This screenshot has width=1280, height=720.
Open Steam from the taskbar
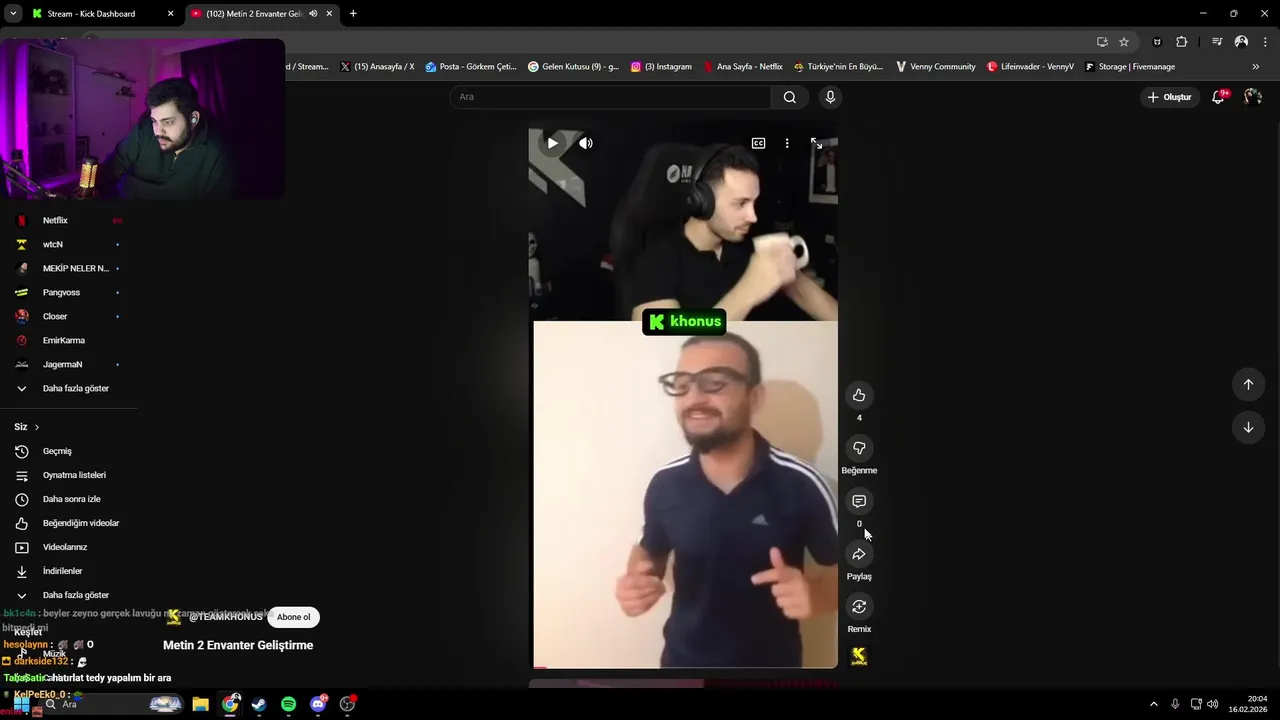pos(259,704)
